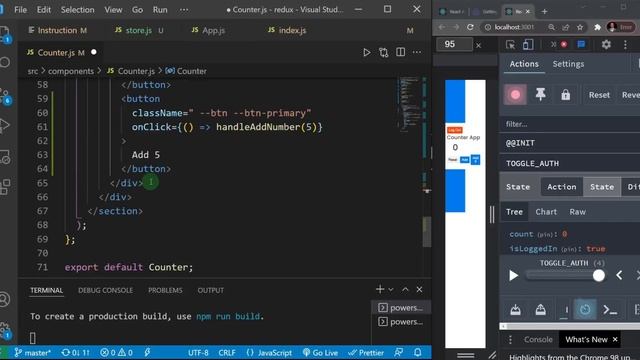
Task: Open a new browser tab
Action: pos(544,11)
